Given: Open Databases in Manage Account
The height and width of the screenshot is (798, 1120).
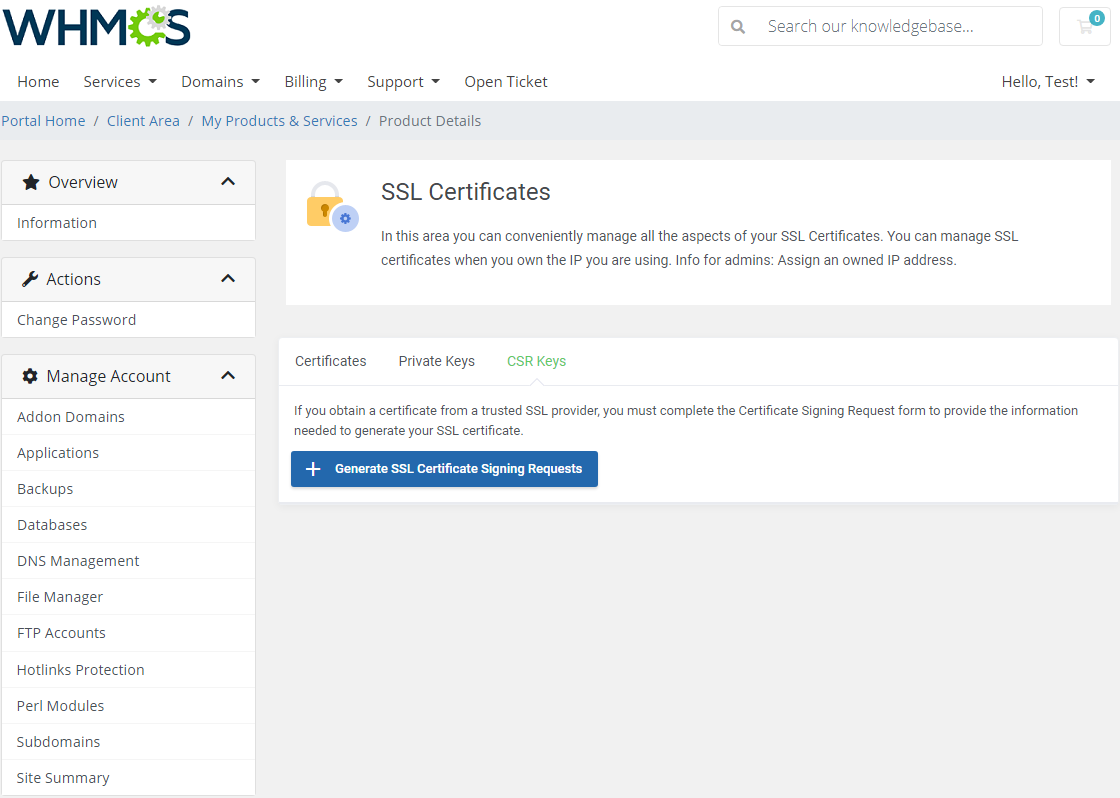Looking at the screenshot, I should pos(129,525).
